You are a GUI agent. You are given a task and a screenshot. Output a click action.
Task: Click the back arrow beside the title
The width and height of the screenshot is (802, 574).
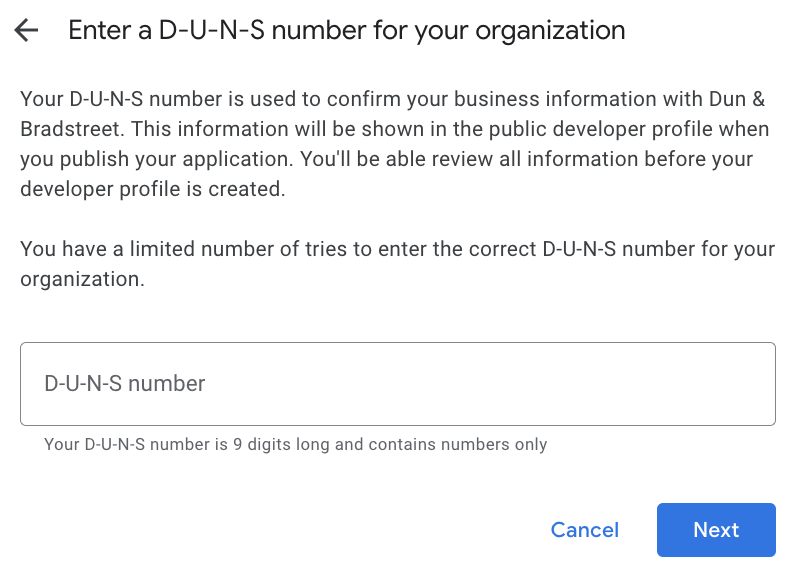pos(26,30)
